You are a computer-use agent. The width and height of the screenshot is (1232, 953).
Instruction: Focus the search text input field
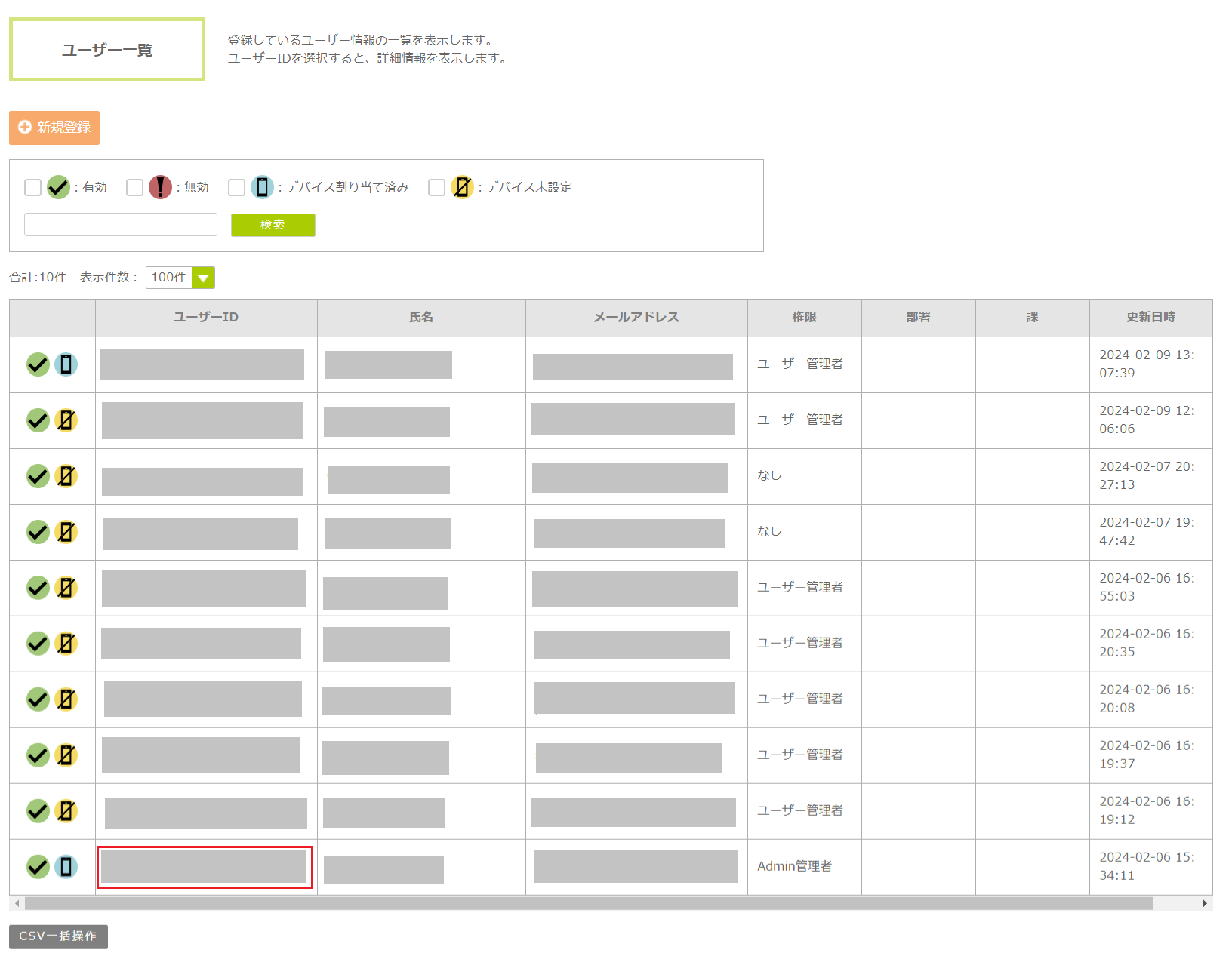tap(121, 225)
